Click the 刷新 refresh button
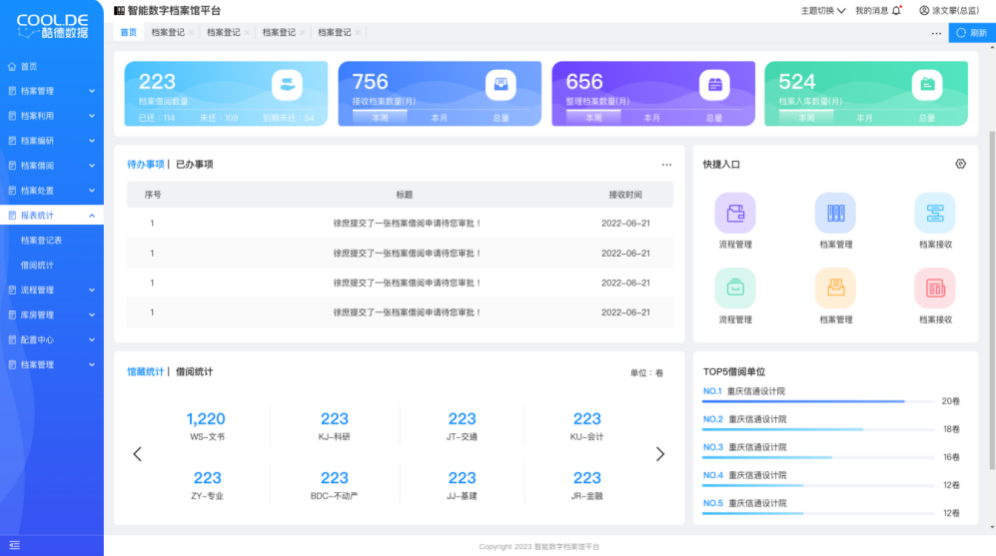 pyautogui.click(x=971, y=32)
